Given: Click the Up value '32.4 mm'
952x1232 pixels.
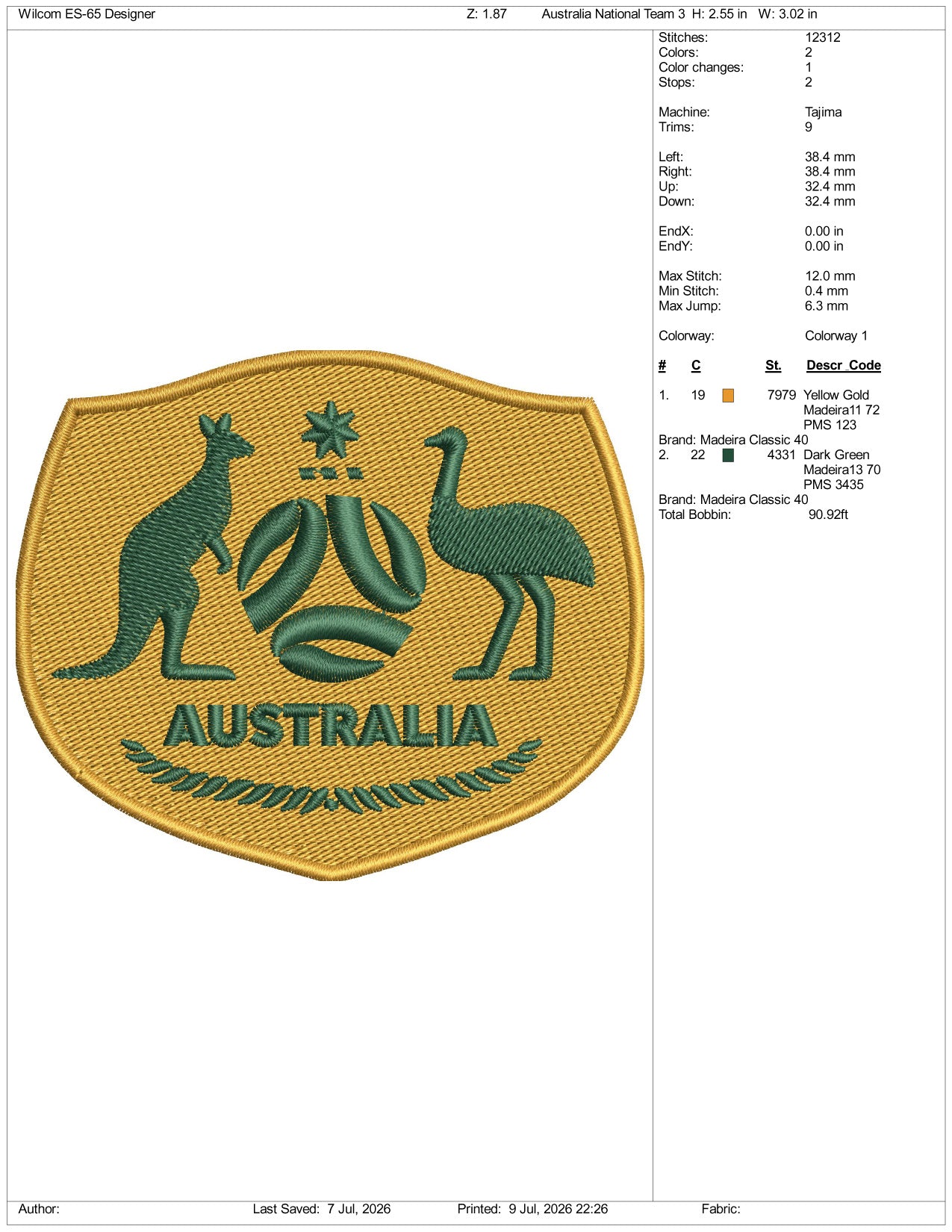Looking at the screenshot, I should tap(830, 187).
